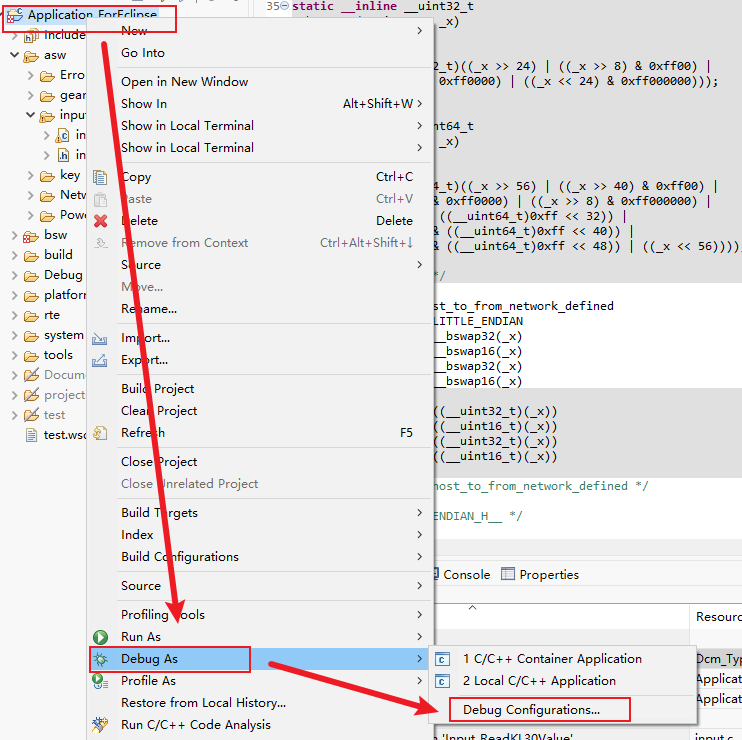
Task: Click the Resource column header
Action: (x=718, y=617)
